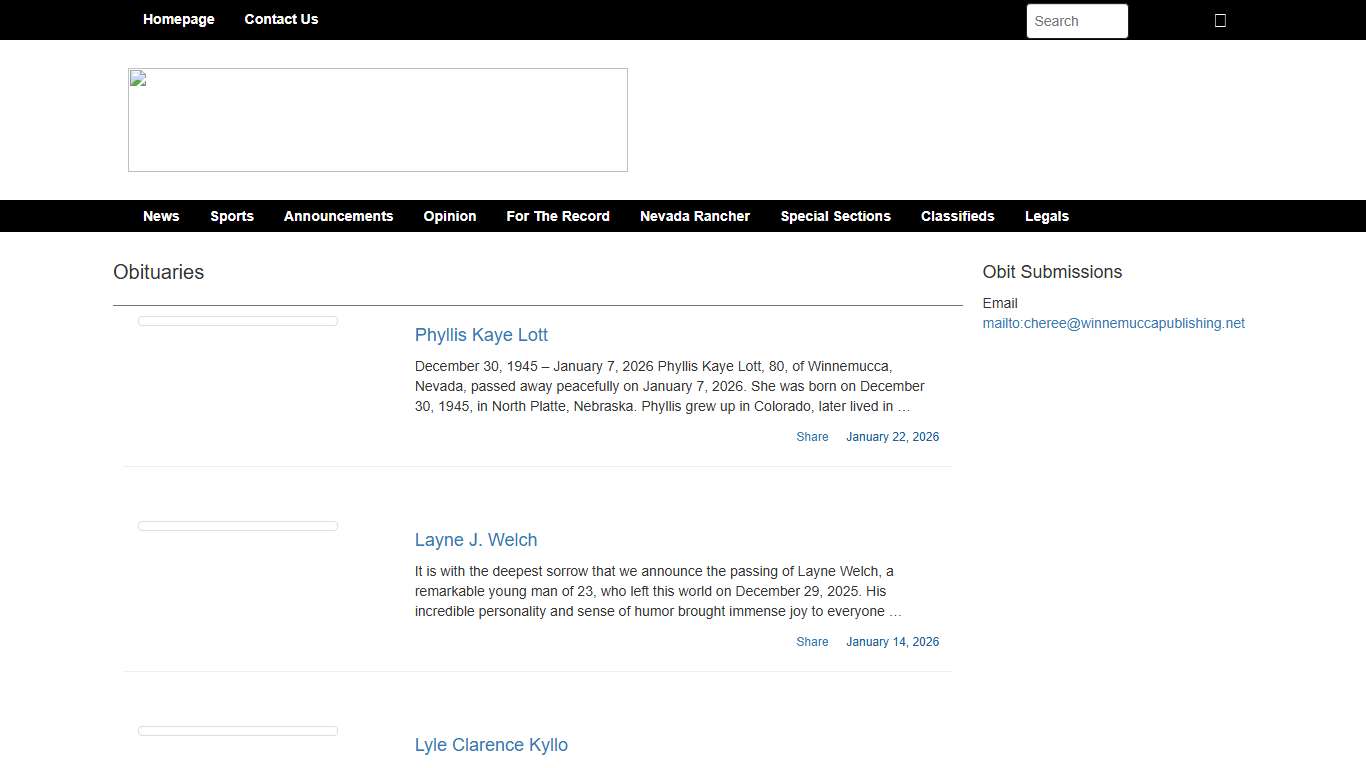
Task: Go to the Homepage link
Action: pyautogui.click(x=178, y=19)
